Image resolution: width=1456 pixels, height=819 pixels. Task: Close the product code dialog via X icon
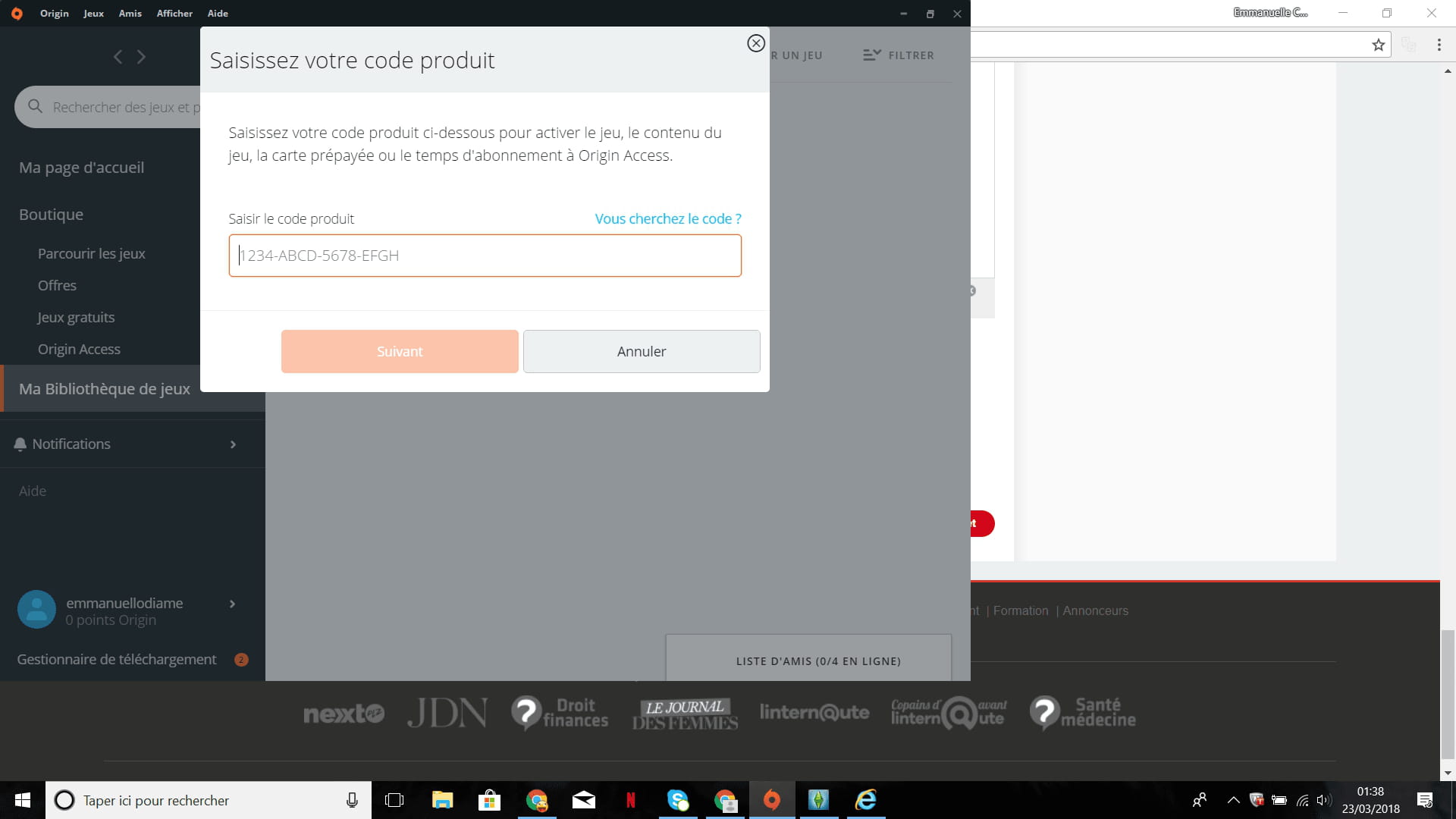[755, 43]
